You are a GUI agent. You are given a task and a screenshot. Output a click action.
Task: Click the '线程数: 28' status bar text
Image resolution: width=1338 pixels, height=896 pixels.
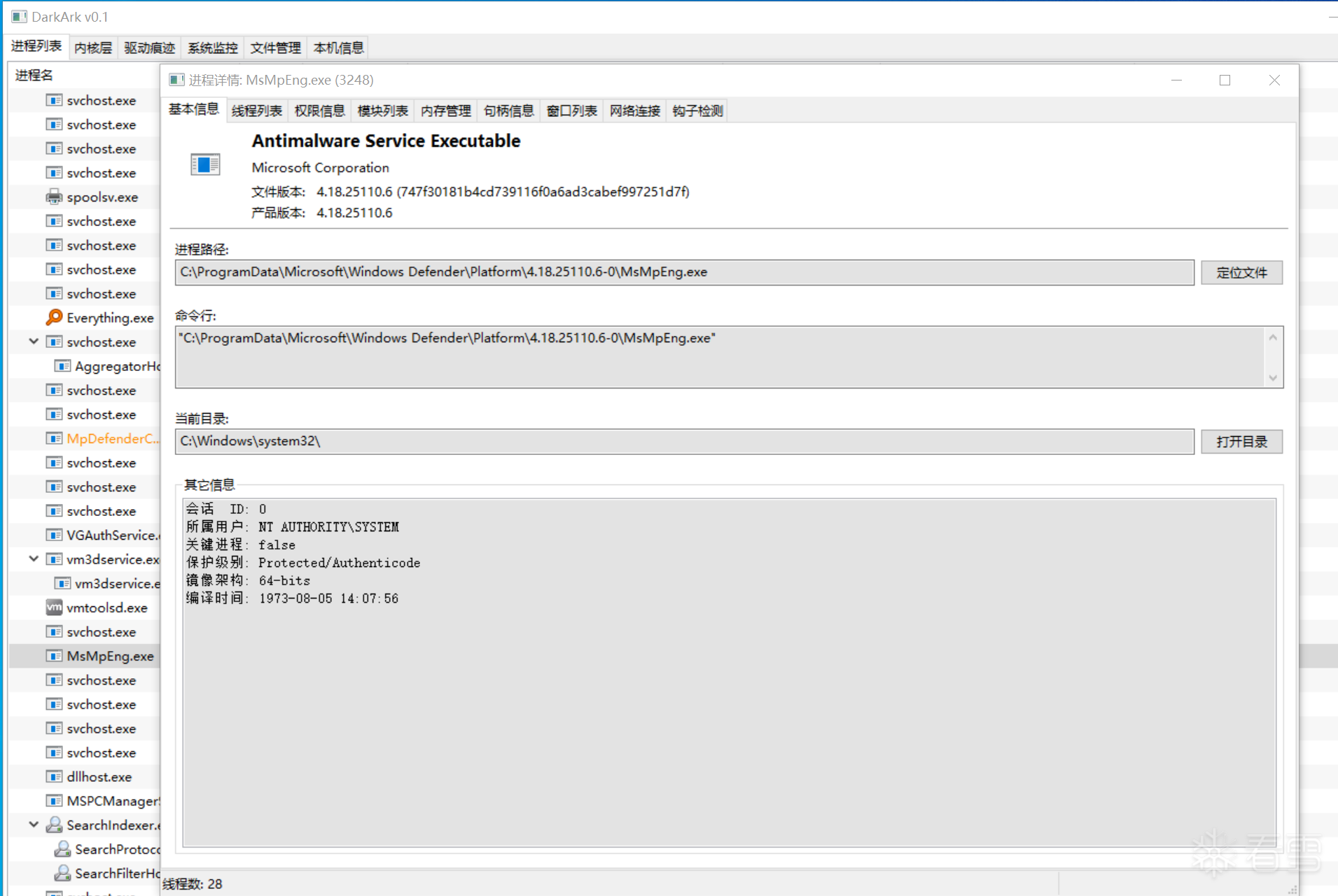193,884
